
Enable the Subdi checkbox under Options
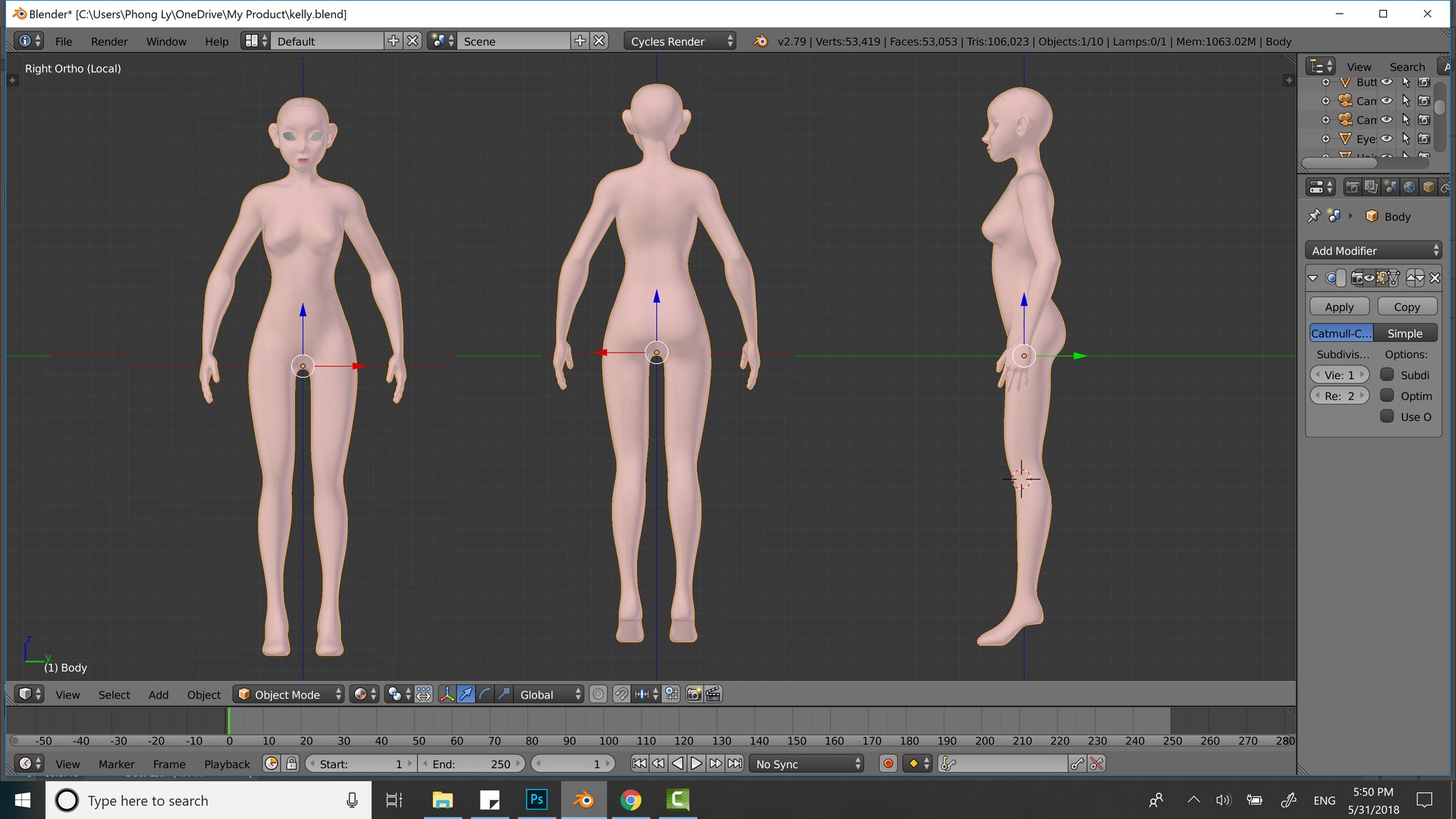coord(1387,375)
